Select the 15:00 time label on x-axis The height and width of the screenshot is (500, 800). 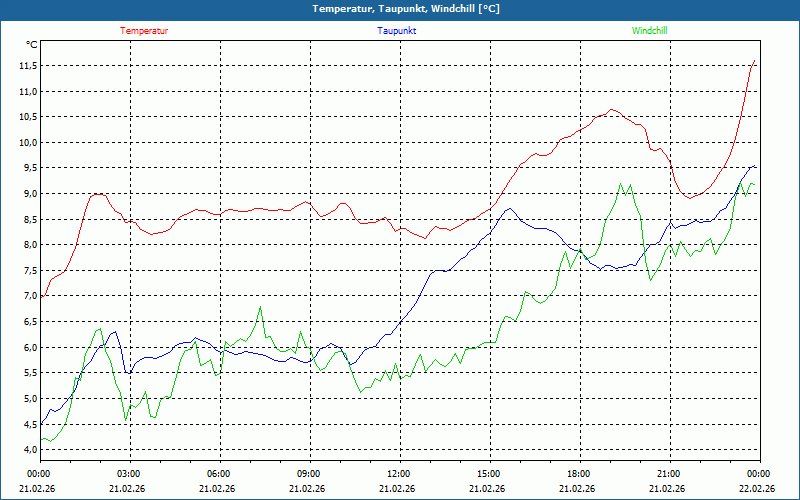coord(488,474)
